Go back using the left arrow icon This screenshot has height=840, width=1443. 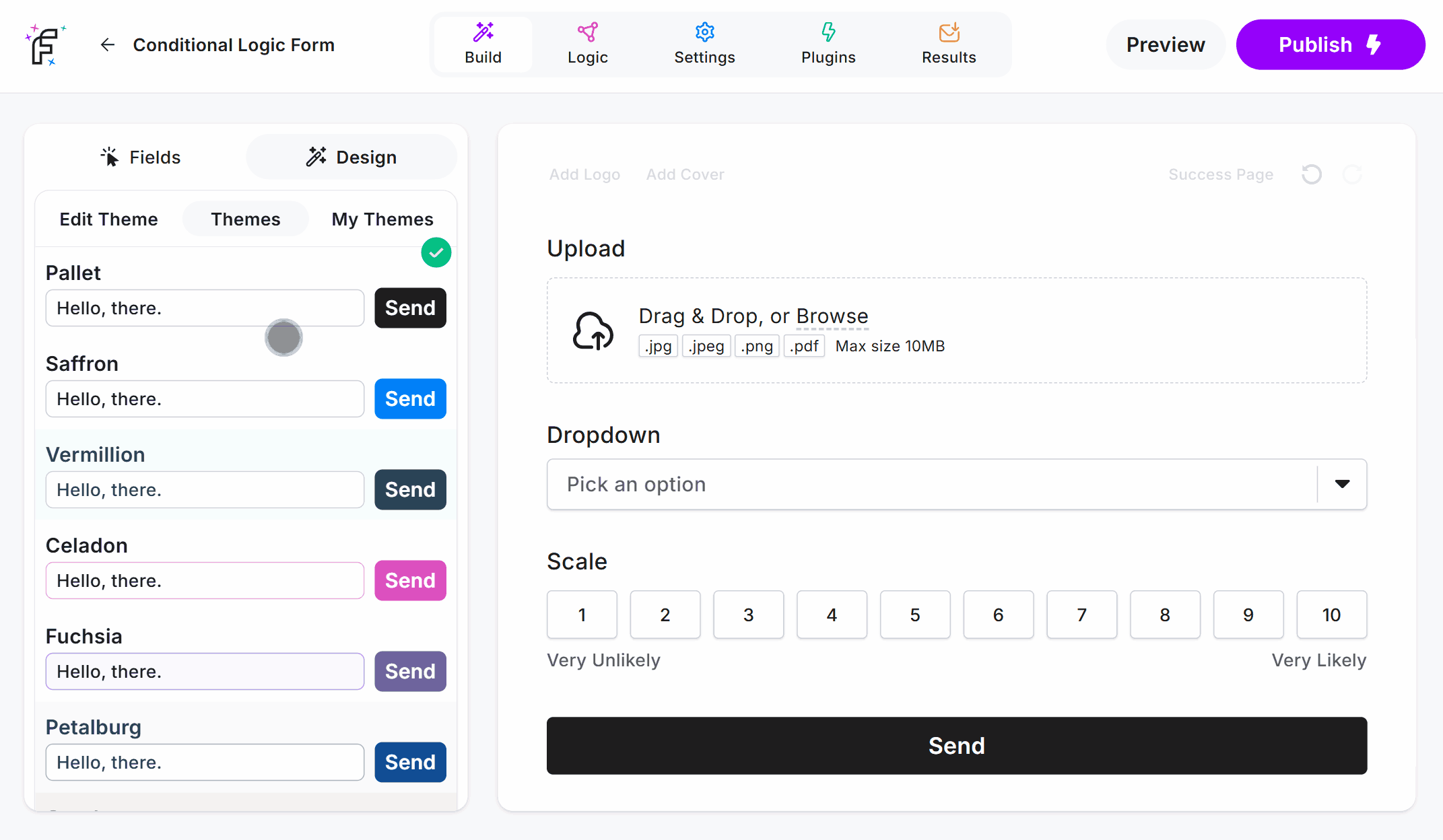pos(108,45)
